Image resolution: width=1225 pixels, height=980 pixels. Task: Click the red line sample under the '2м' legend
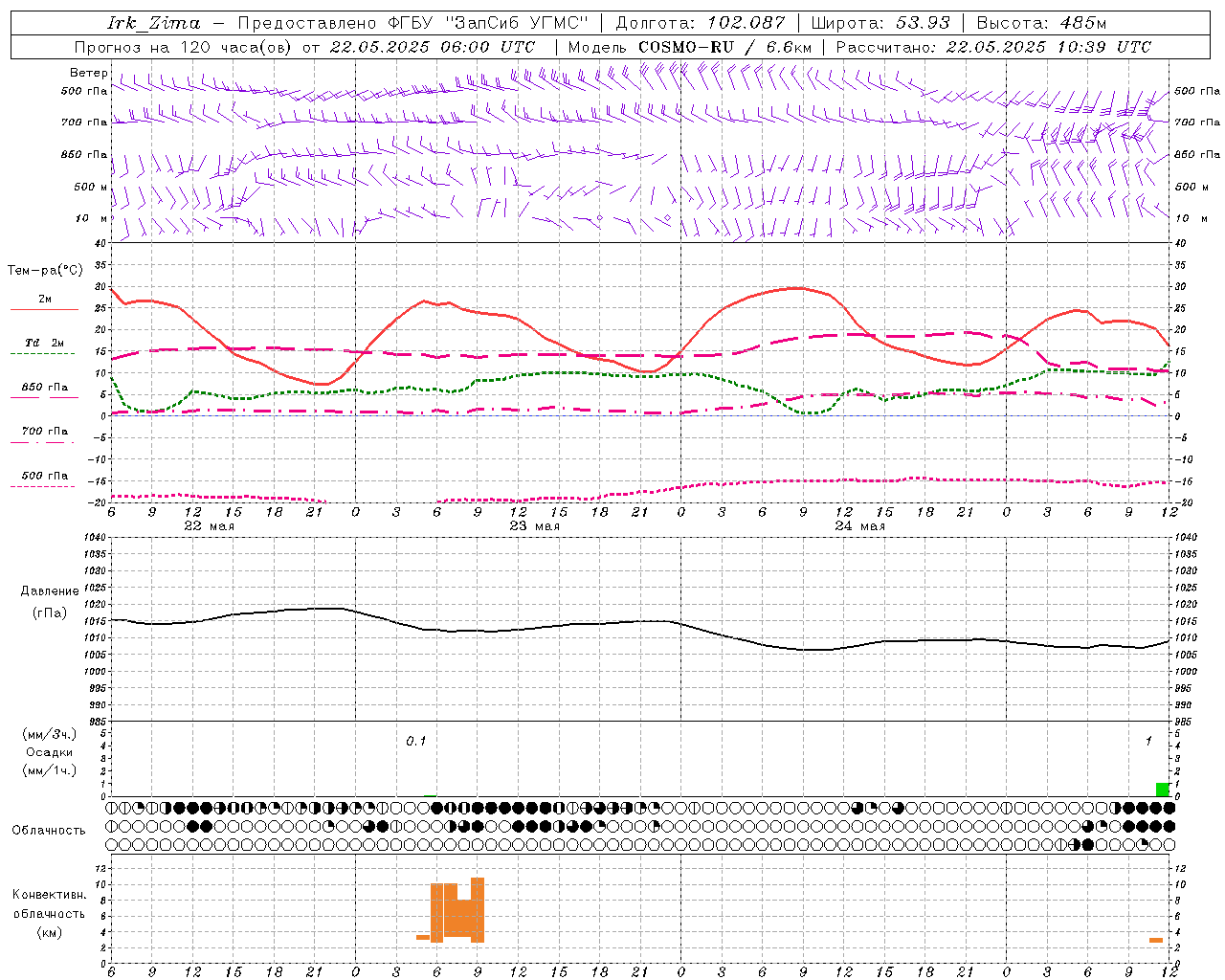(44, 309)
